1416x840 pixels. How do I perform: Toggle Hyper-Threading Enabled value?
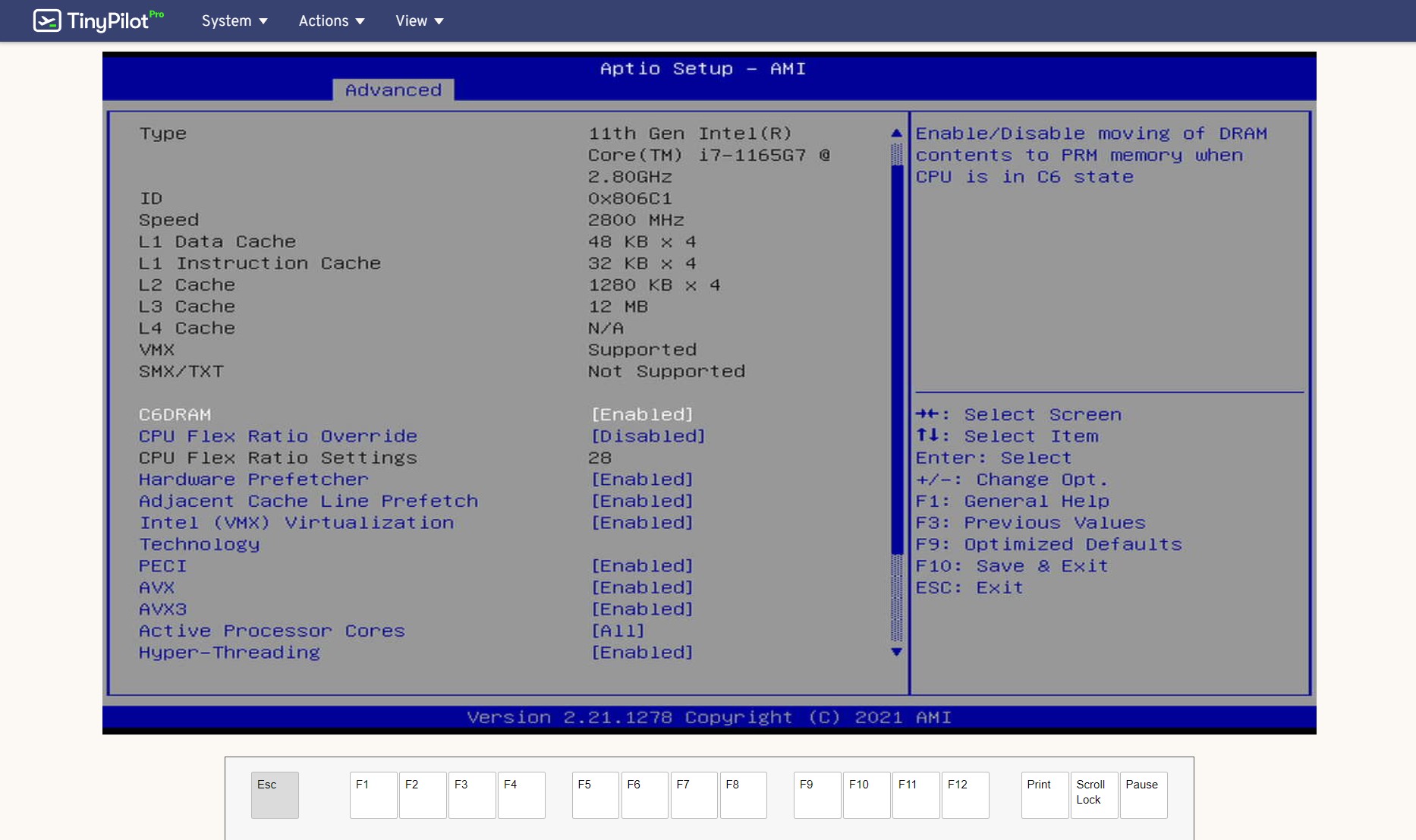[x=641, y=653]
